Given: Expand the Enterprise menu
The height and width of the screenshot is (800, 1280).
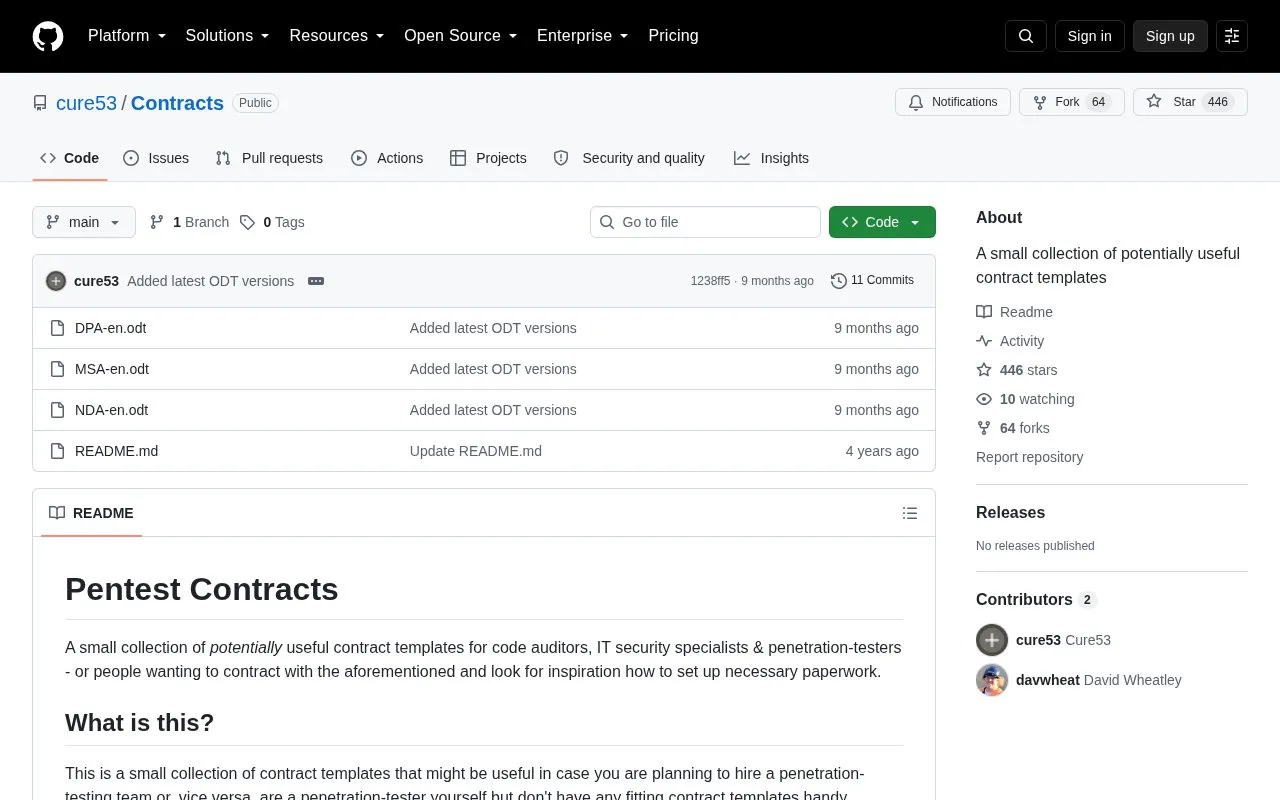Looking at the screenshot, I should [583, 36].
